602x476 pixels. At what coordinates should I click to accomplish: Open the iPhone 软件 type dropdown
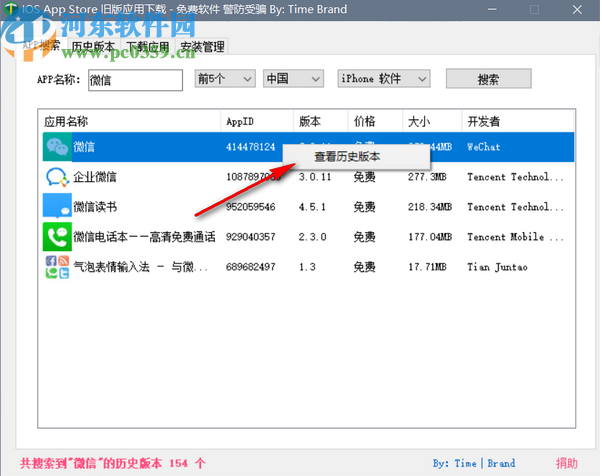coord(384,79)
